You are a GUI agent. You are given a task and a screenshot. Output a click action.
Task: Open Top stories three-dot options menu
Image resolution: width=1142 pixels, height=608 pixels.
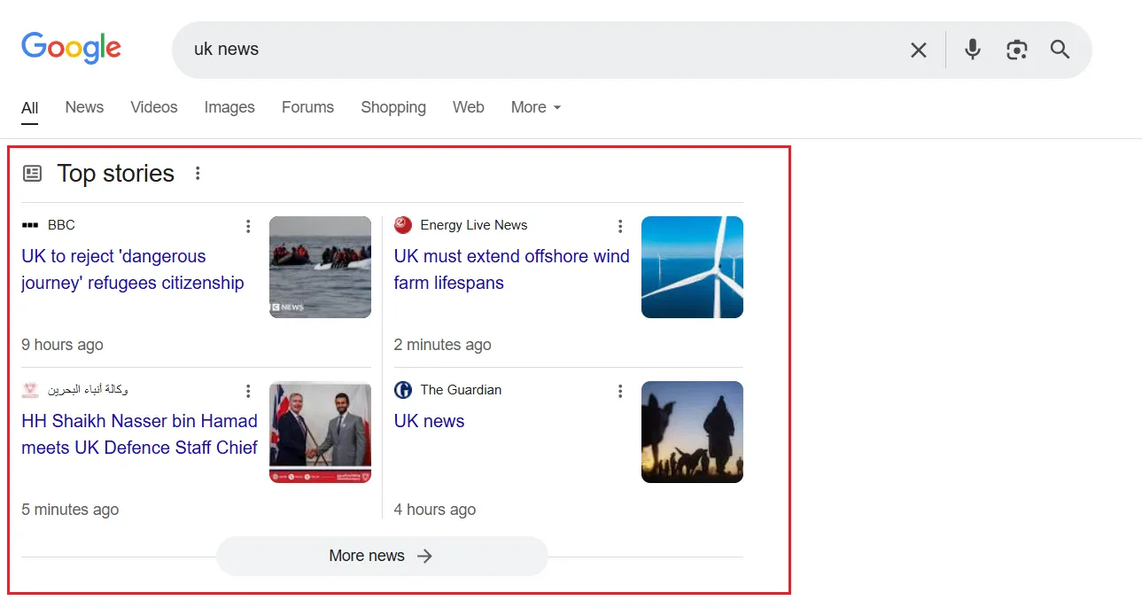[x=197, y=173]
